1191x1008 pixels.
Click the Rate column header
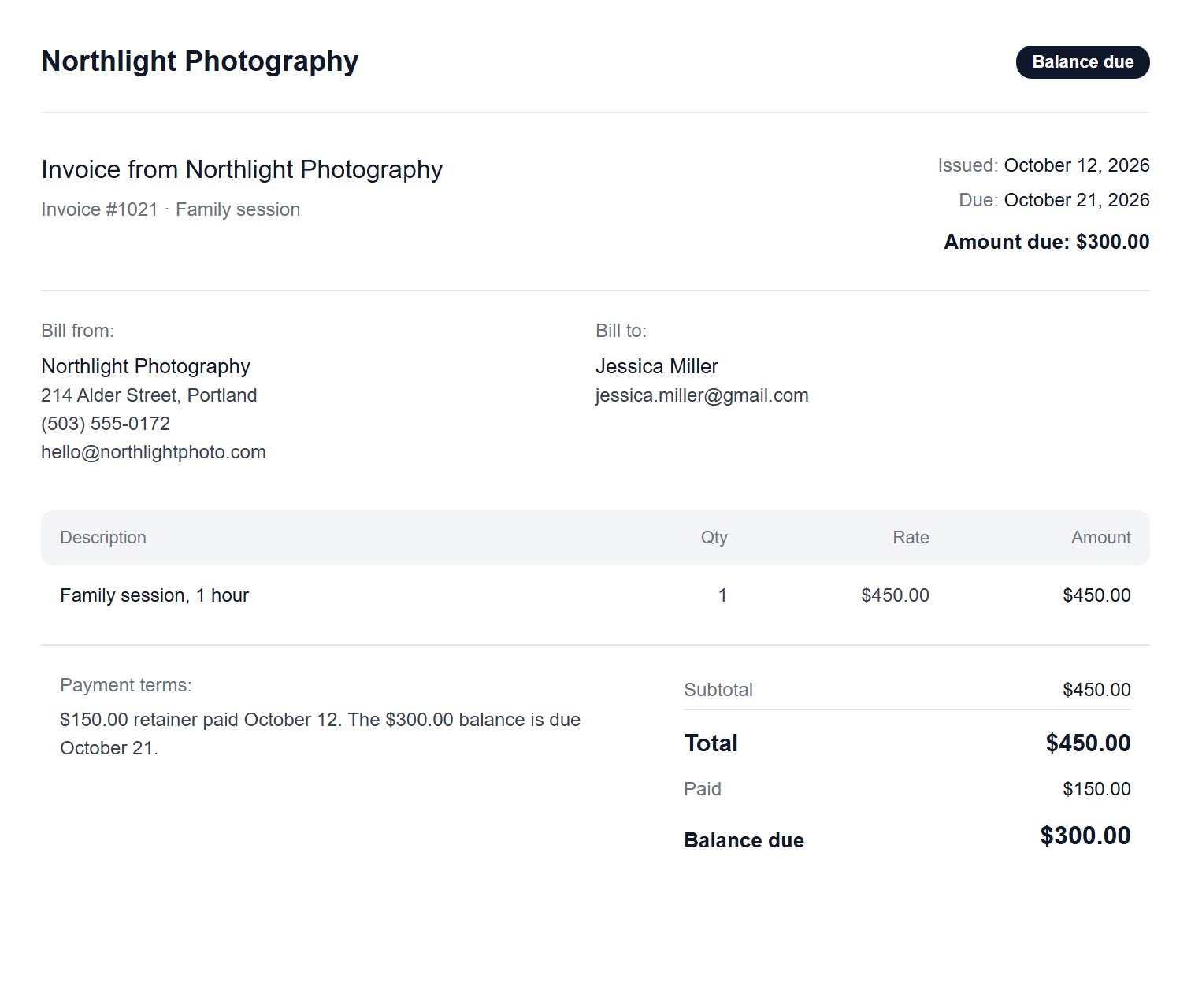[911, 538]
